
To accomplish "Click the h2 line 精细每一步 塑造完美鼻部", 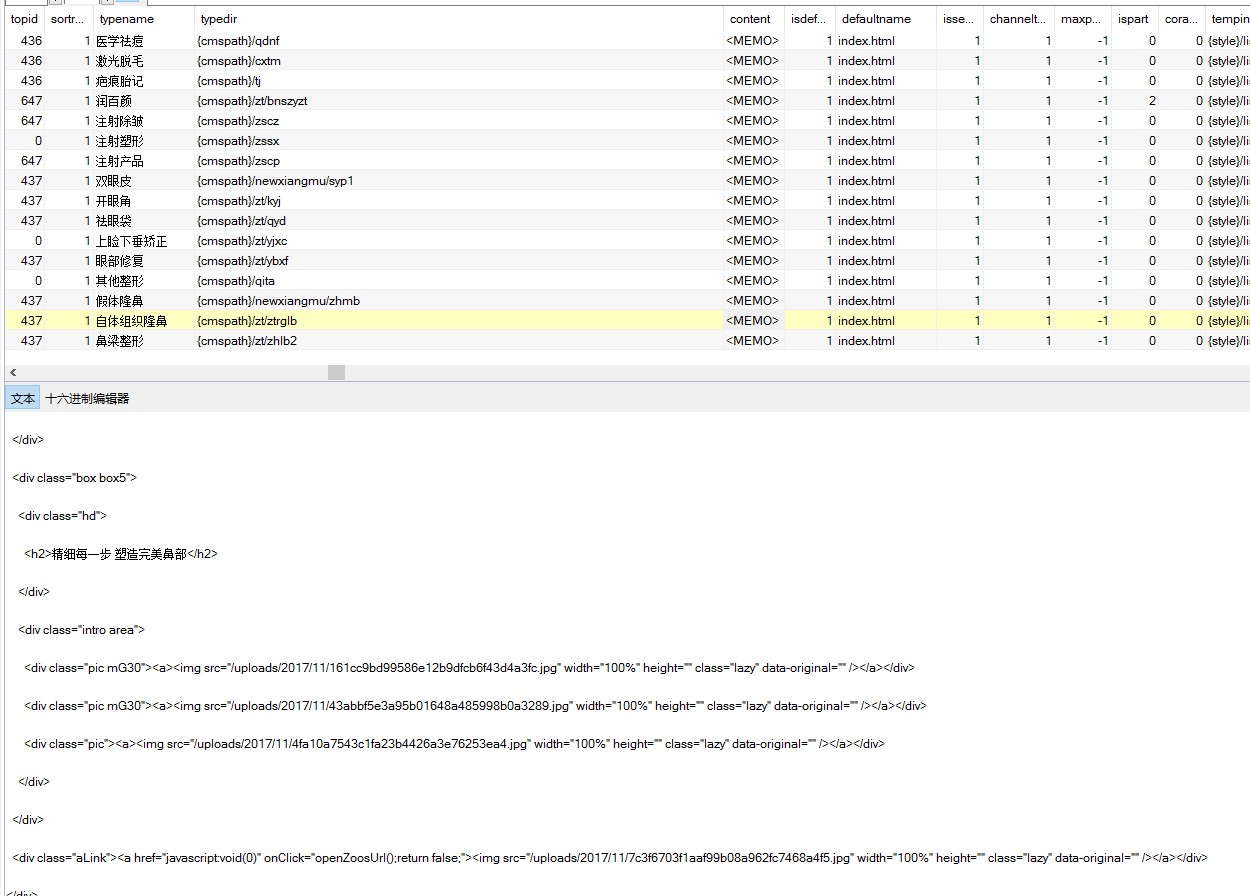I will (121, 554).
